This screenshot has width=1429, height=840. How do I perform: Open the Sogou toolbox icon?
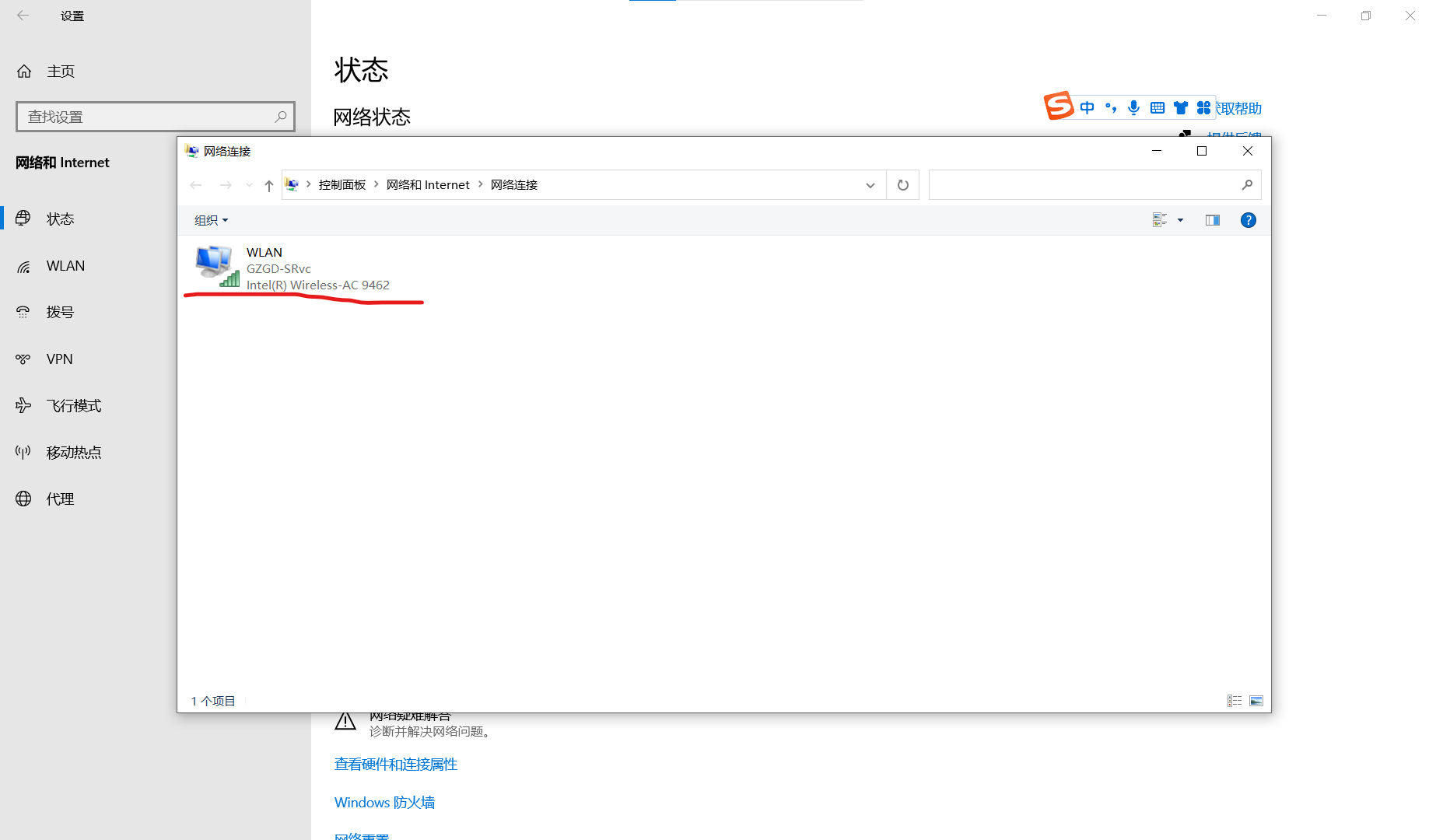point(1203,107)
